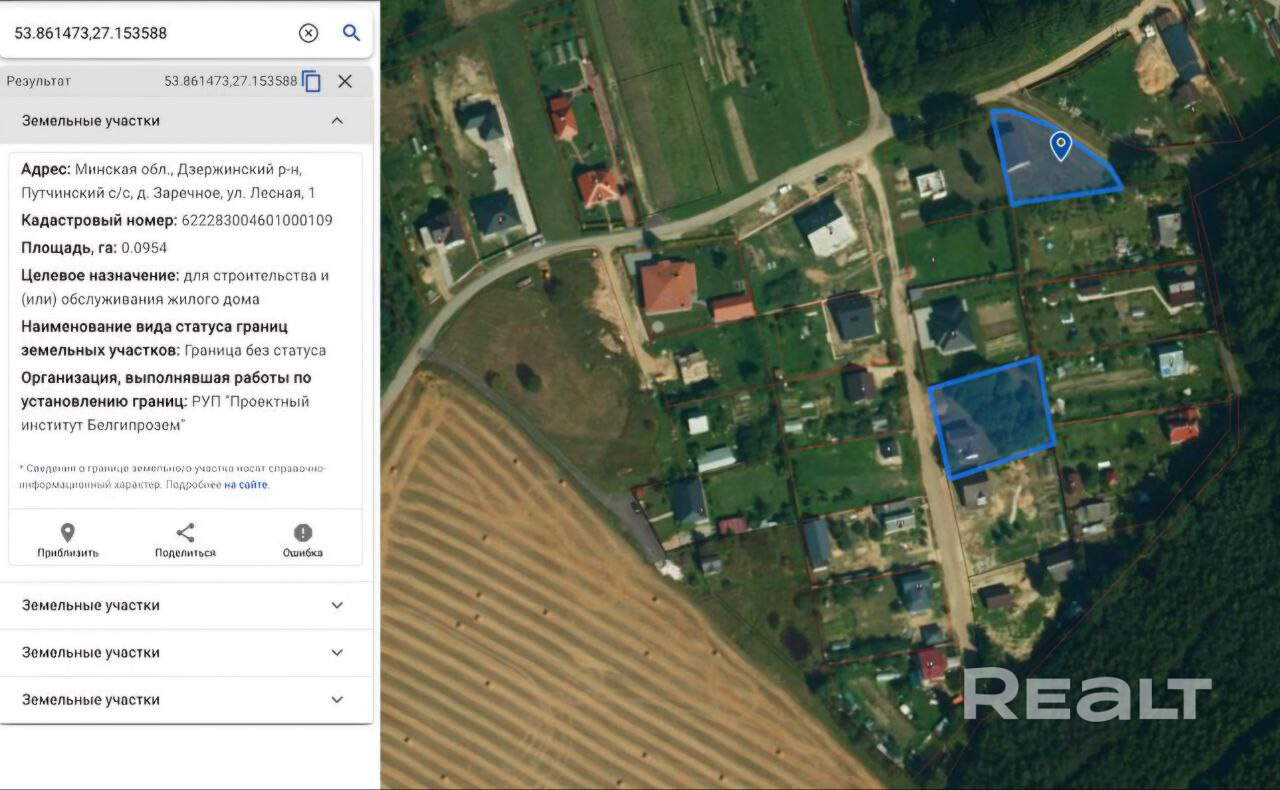Clear the coordinates search field
1280x790 pixels.
click(309, 33)
